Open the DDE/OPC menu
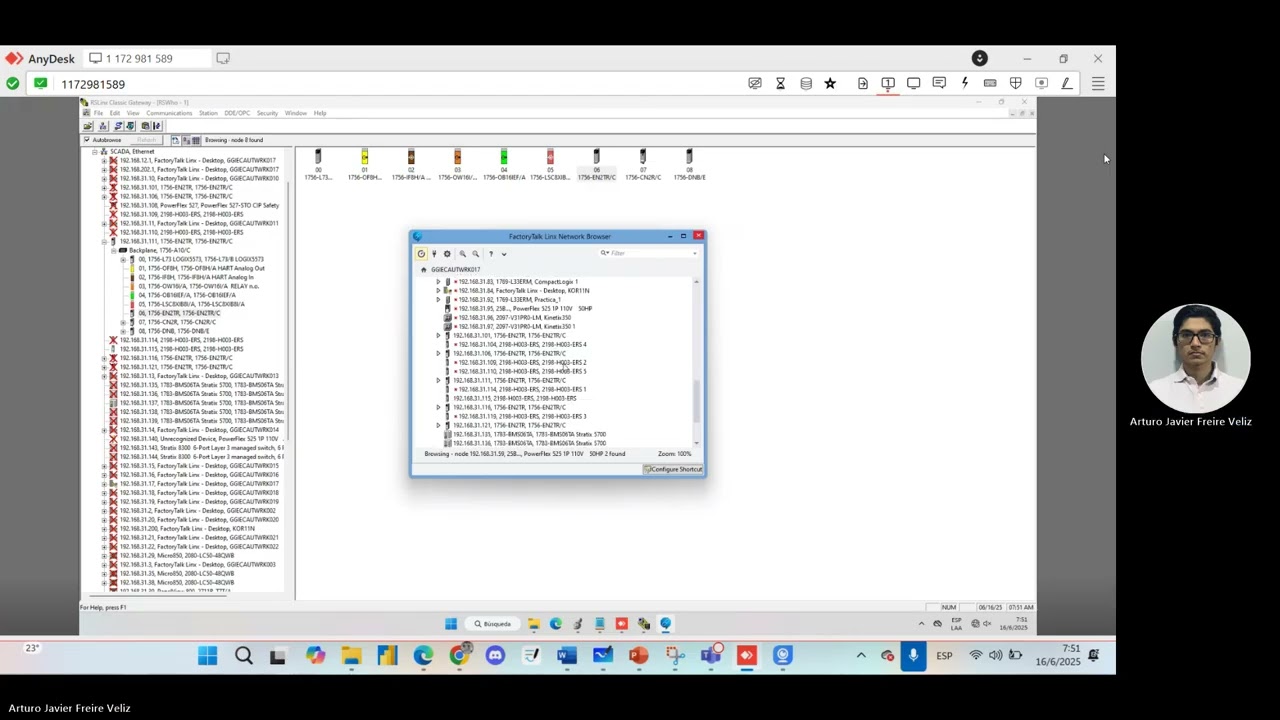The width and height of the screenshot is (1280, 720). (237, 113)
